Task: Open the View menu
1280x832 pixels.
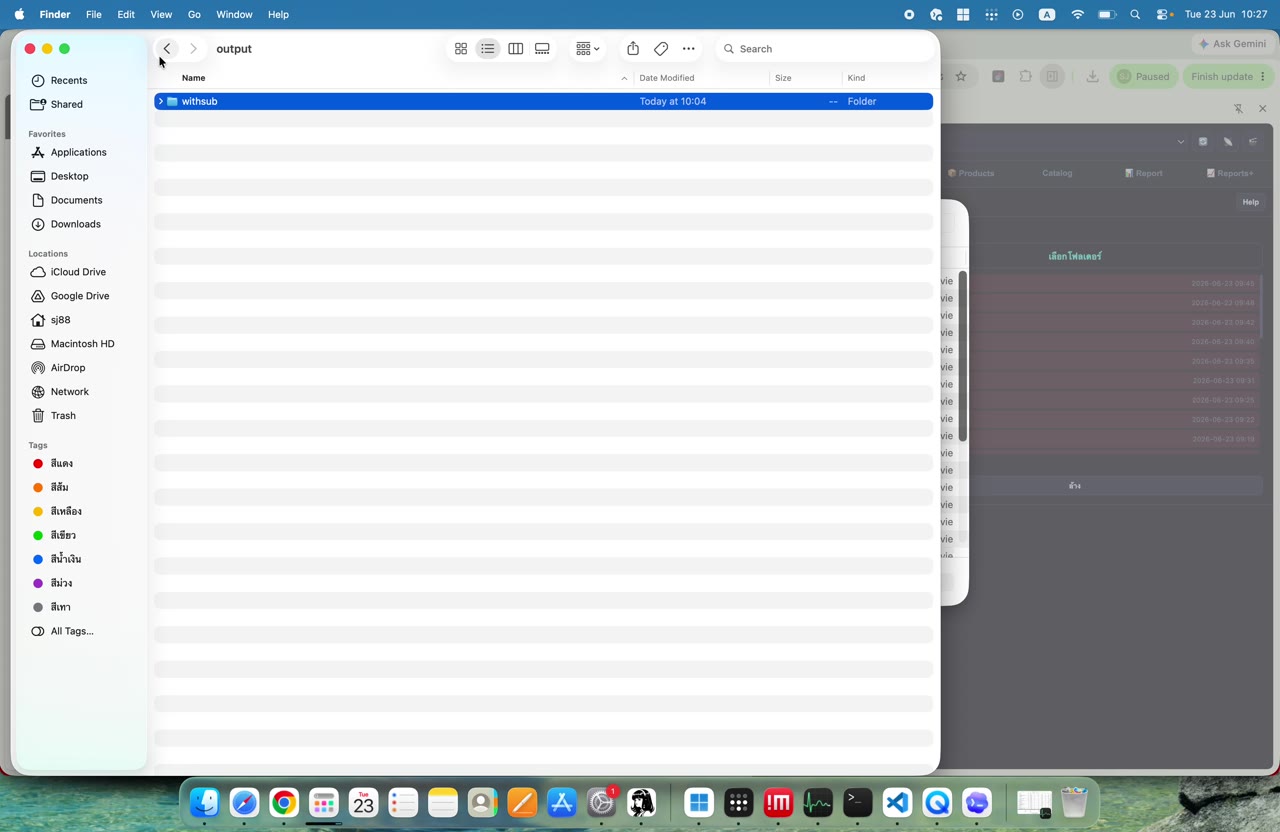Action: pos(161,15)
